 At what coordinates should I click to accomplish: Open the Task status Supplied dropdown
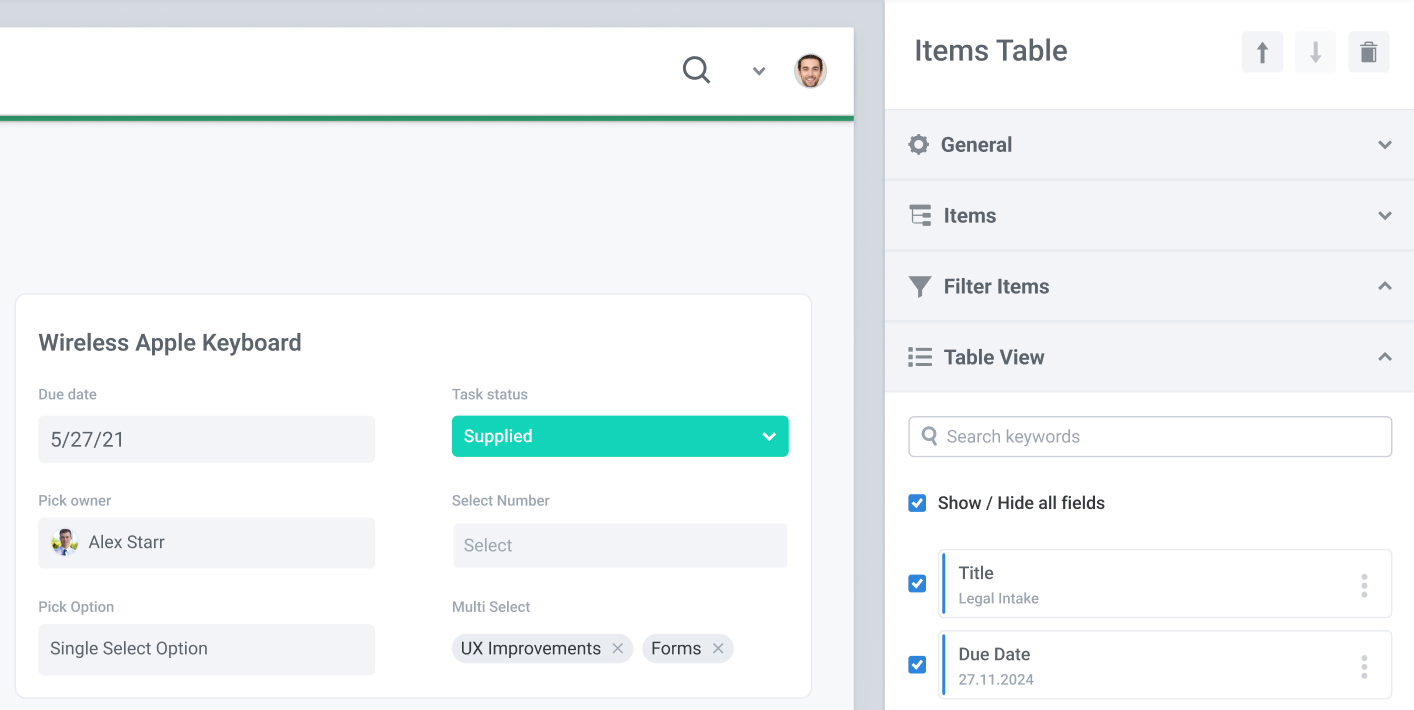[x=769, y=436]
